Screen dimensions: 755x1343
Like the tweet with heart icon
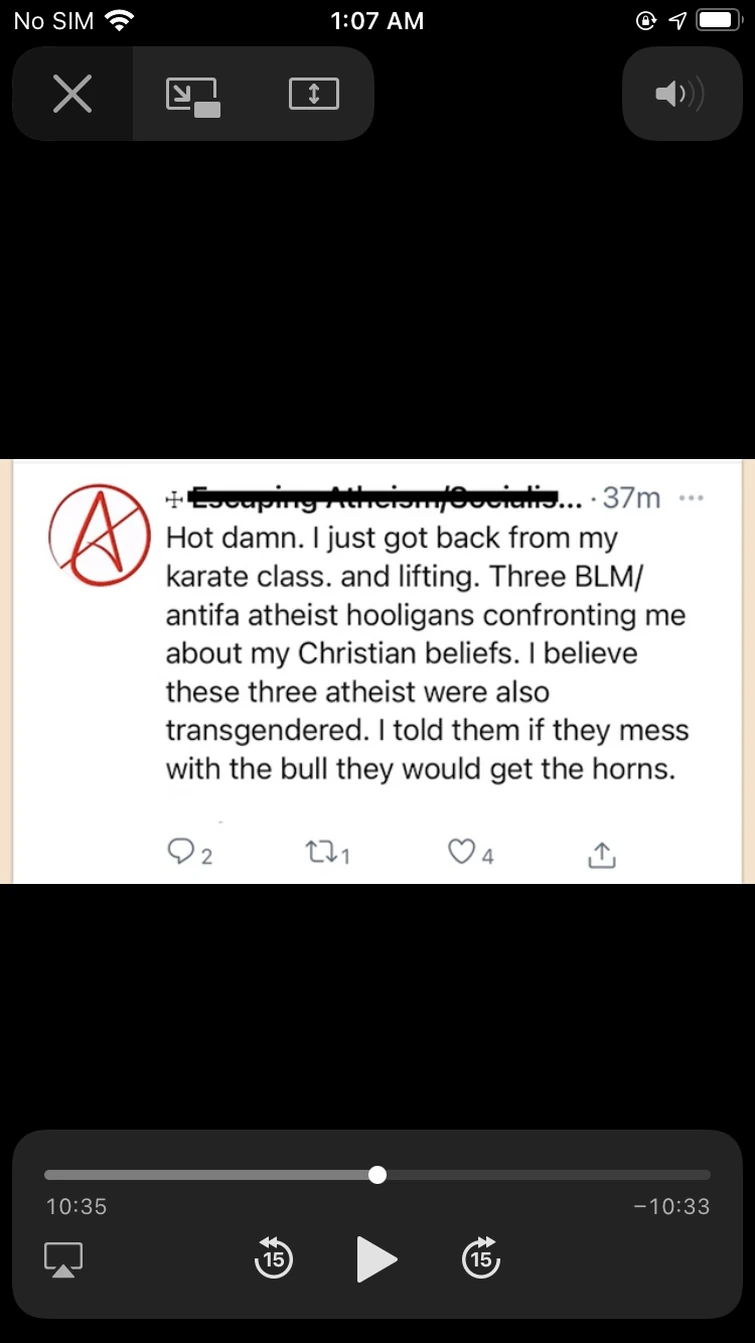tap(460, 852)
